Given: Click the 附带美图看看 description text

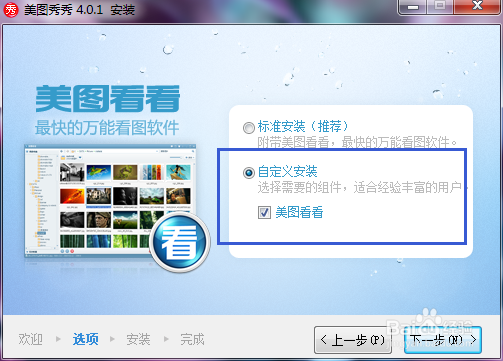Looking at the screenshot, I should [x=357, y=143].
